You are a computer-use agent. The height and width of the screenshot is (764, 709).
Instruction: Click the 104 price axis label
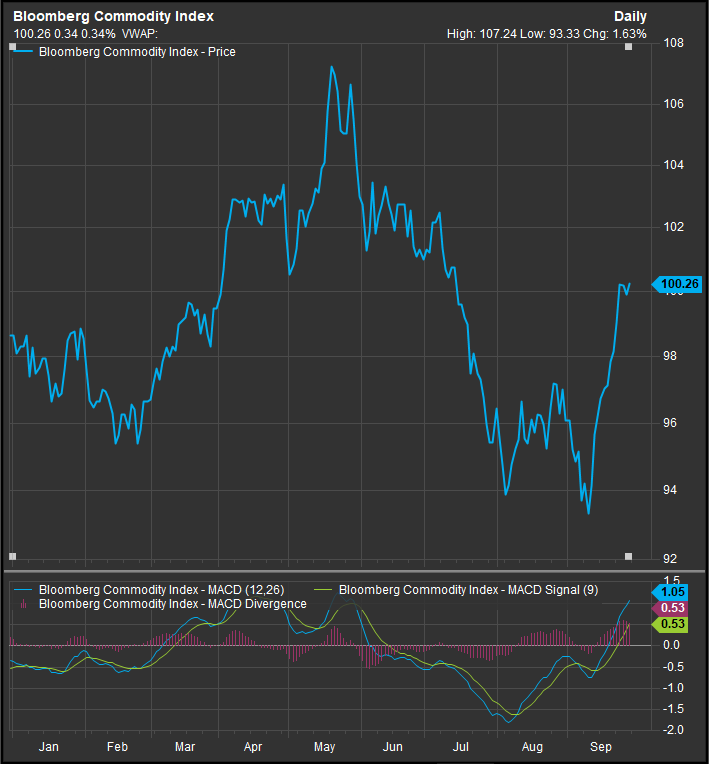673,165
